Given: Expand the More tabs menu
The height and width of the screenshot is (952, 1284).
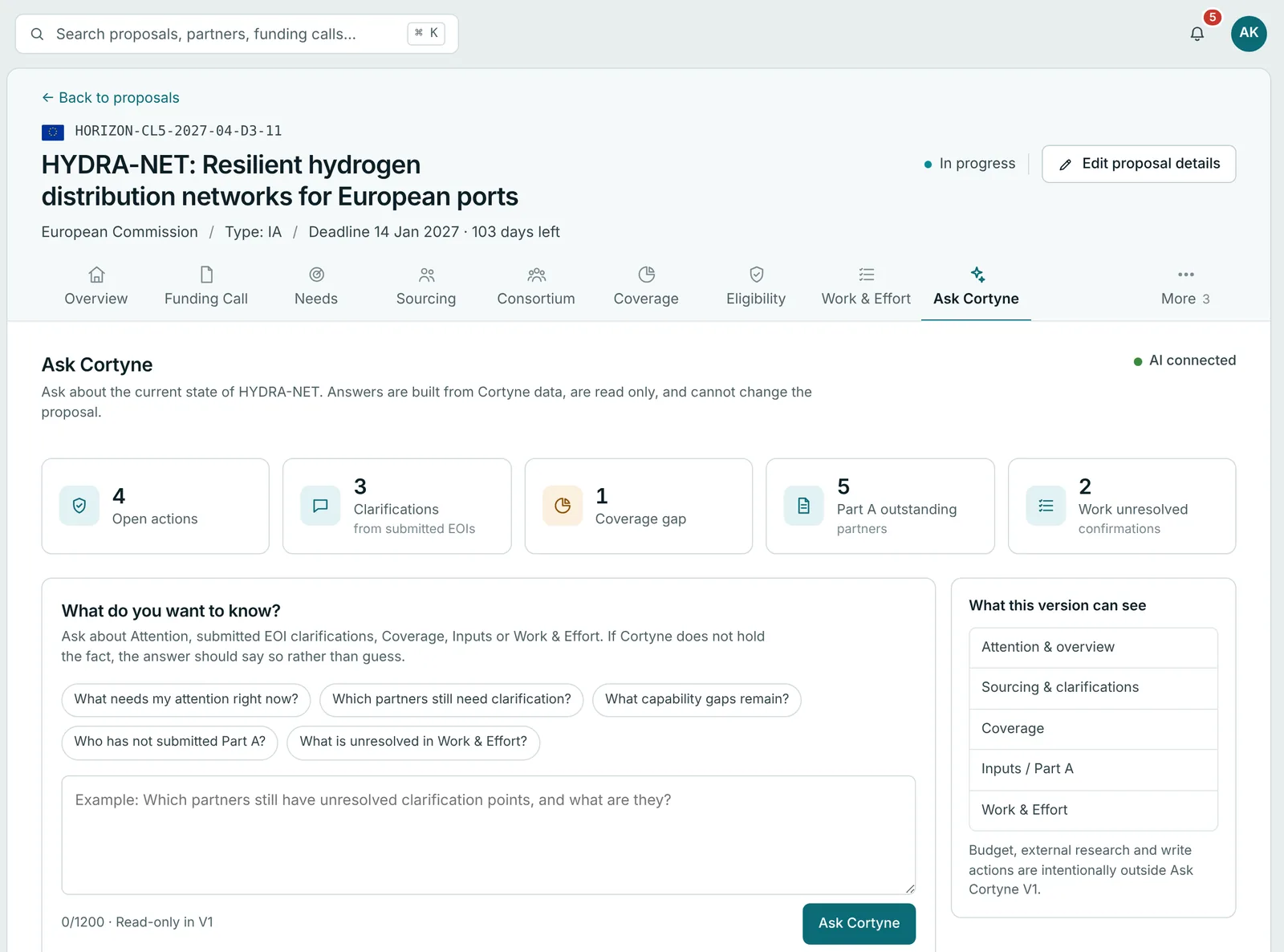Looking at the screenshot, I should 1185,287.
